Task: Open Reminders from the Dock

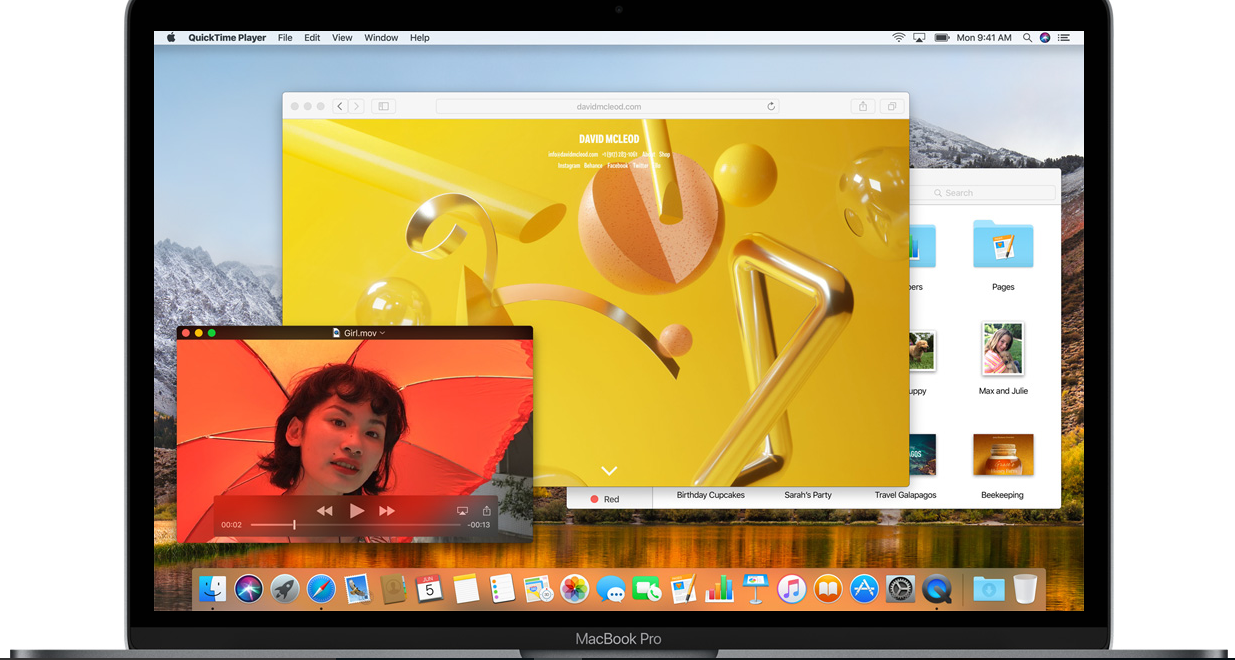Action: click(502, 589)
